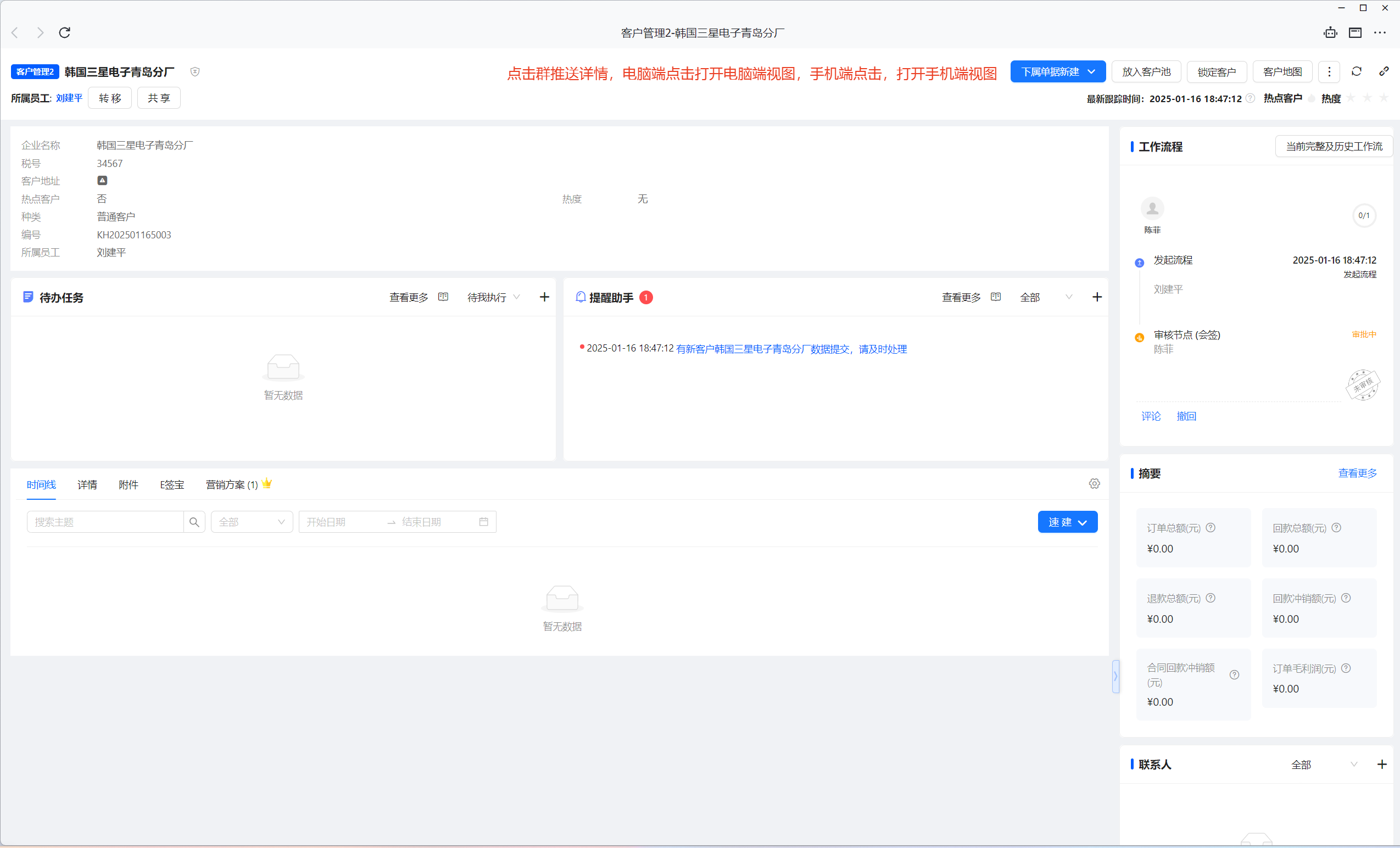Switch to the E签宝 tab
The width and height of the screenshot is (1400, 848).
(172, 484)
